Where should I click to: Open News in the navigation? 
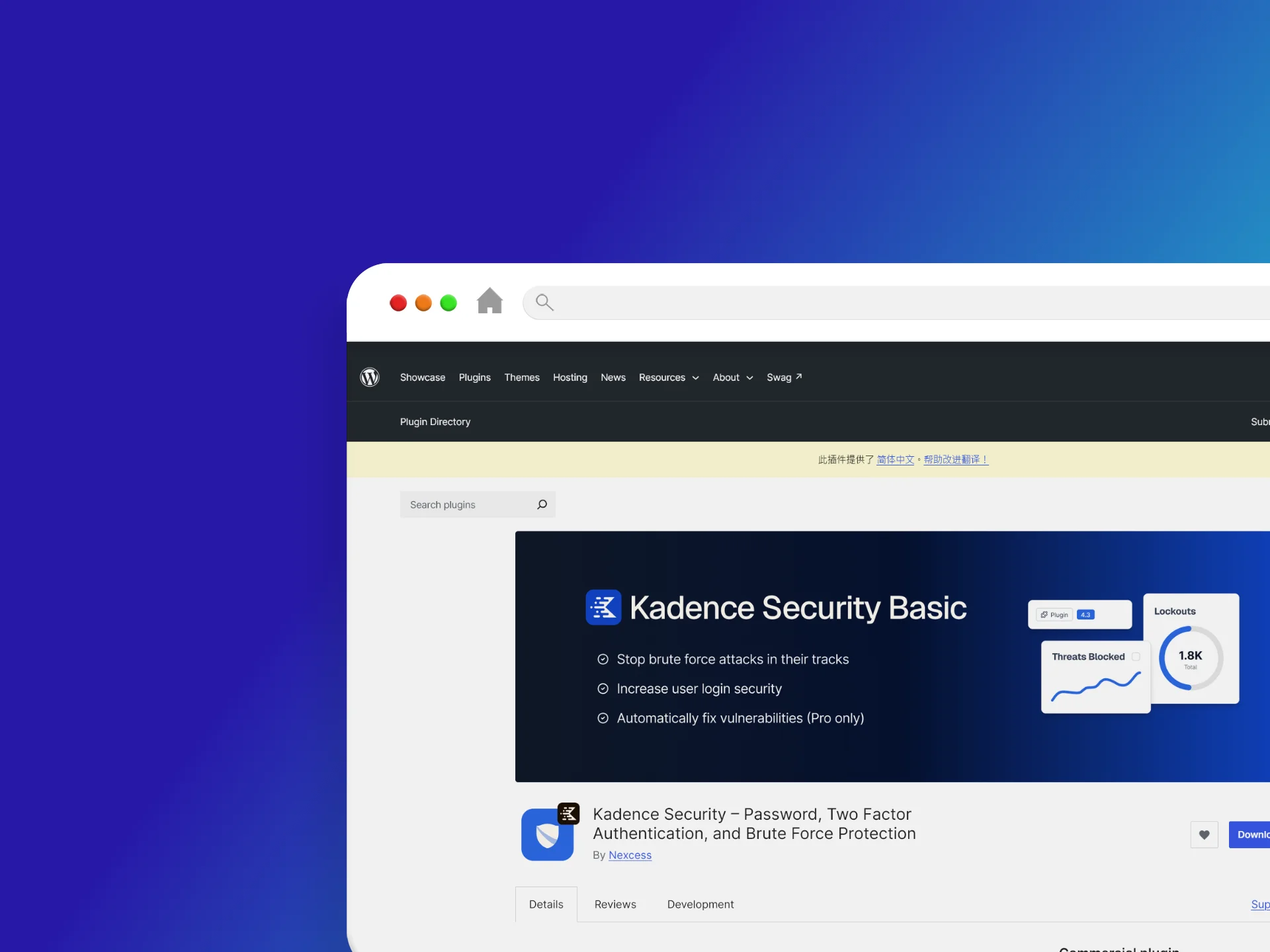(613, 377)
